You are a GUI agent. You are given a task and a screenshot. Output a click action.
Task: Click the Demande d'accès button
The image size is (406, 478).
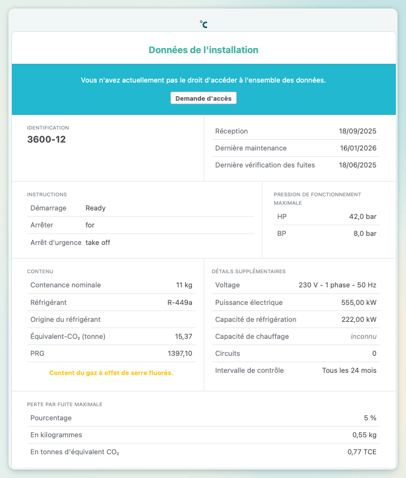203,98
